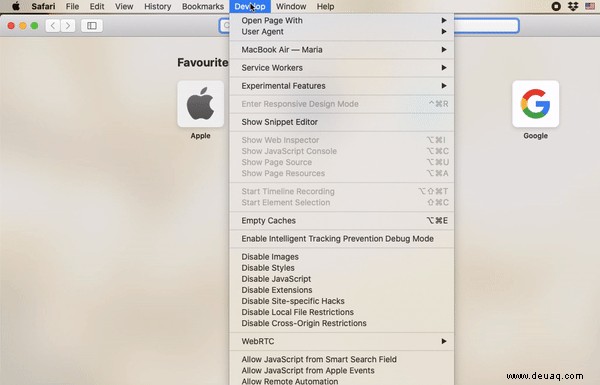Go forward with the forward arrow

[68, 26]
